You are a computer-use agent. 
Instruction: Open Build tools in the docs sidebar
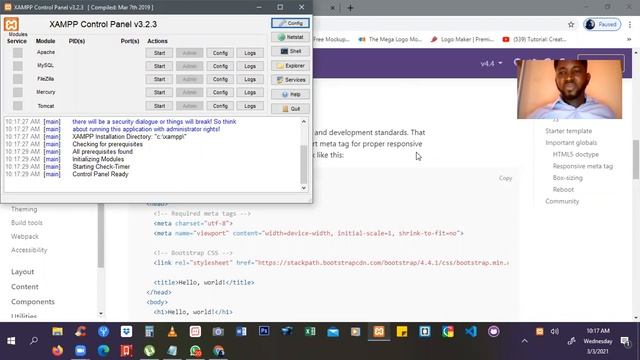(x=27, y=223)
